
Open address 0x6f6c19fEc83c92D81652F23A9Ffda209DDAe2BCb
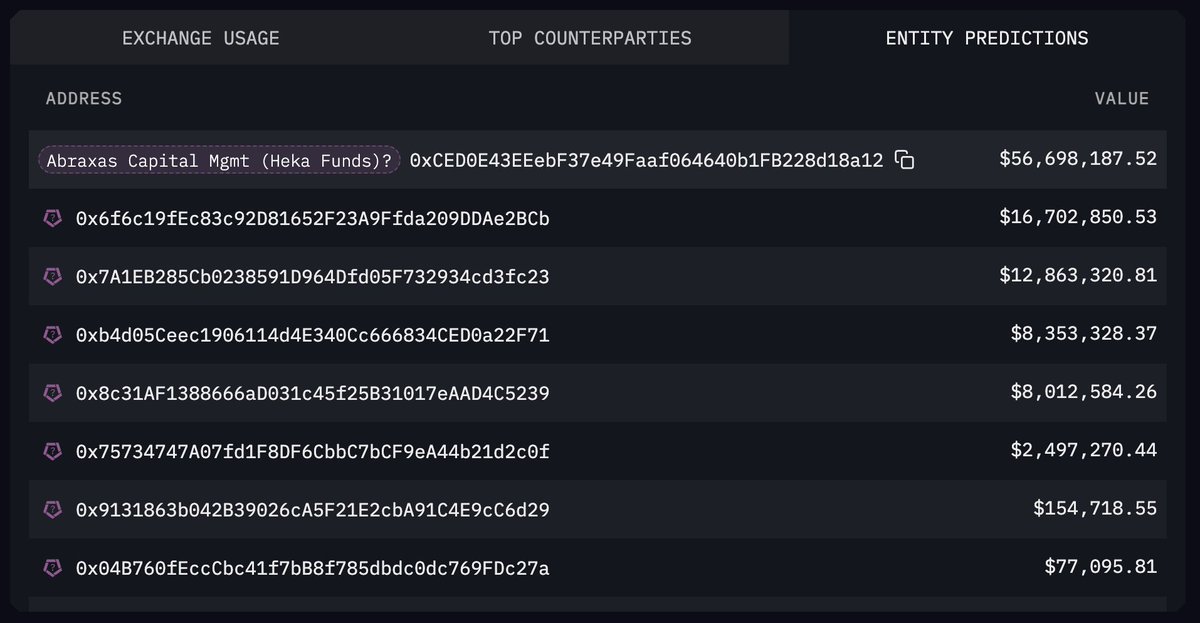[313, 218]
